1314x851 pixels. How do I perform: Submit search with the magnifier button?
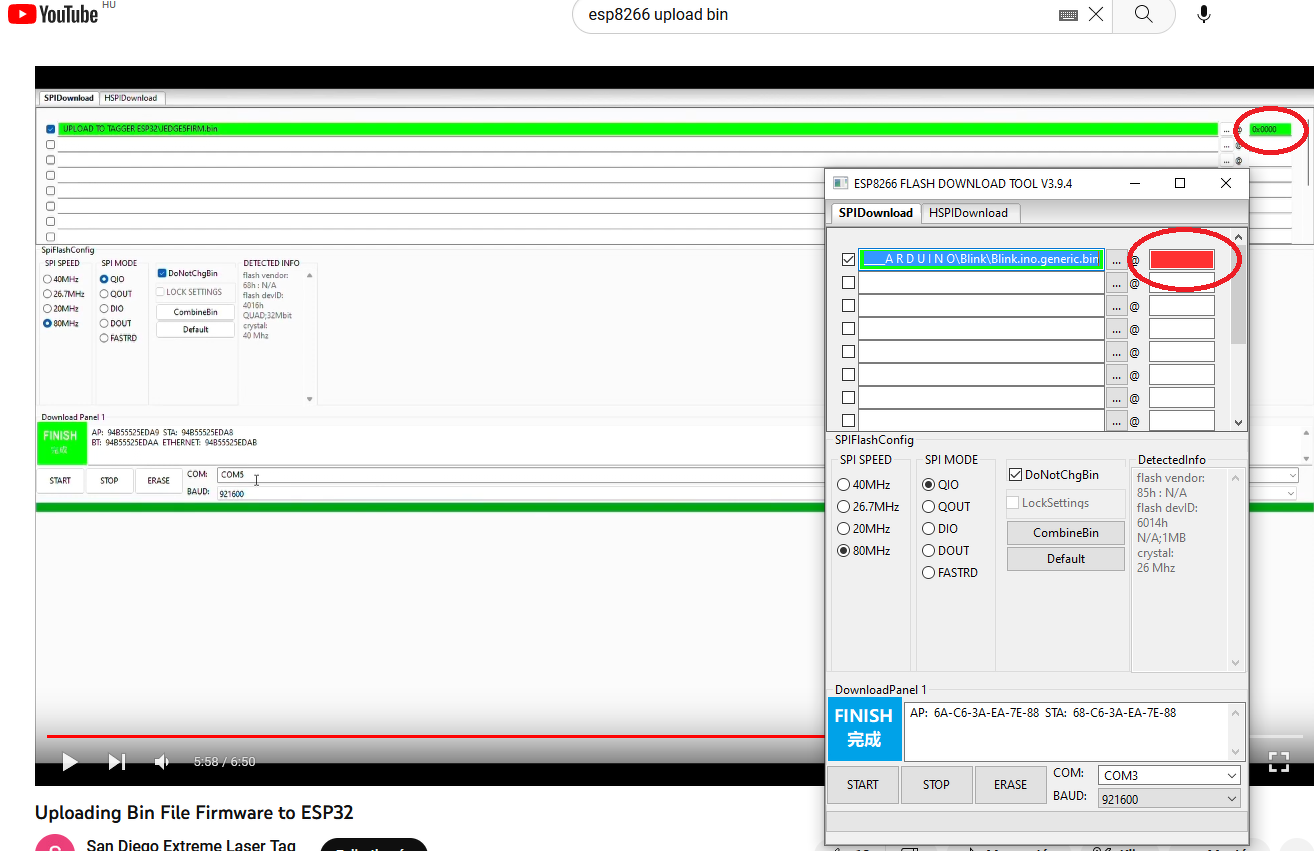[1144, 15]
